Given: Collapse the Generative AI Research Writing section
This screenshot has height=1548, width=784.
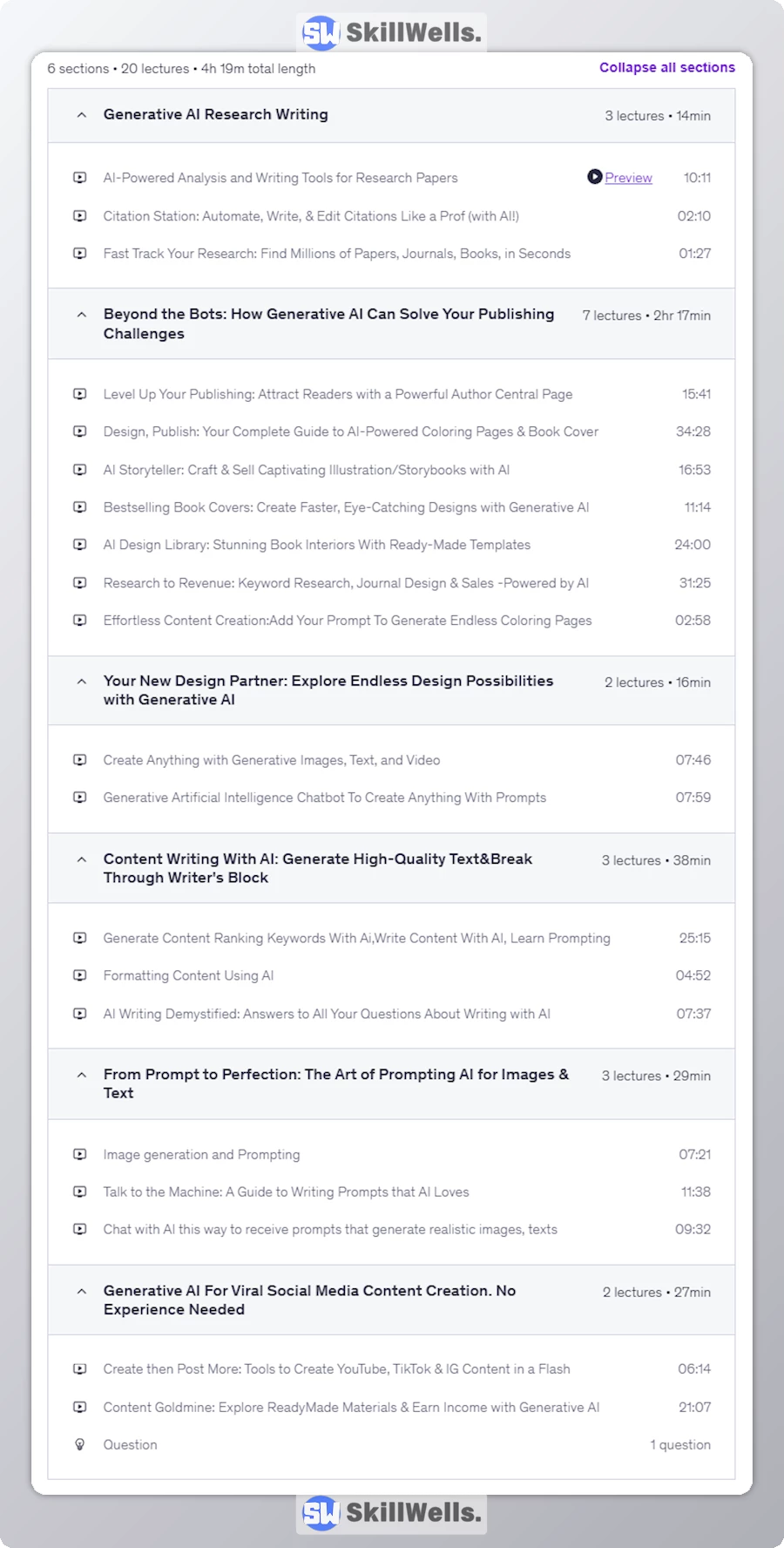Looking at the screenshot, I should coord(81,115).
